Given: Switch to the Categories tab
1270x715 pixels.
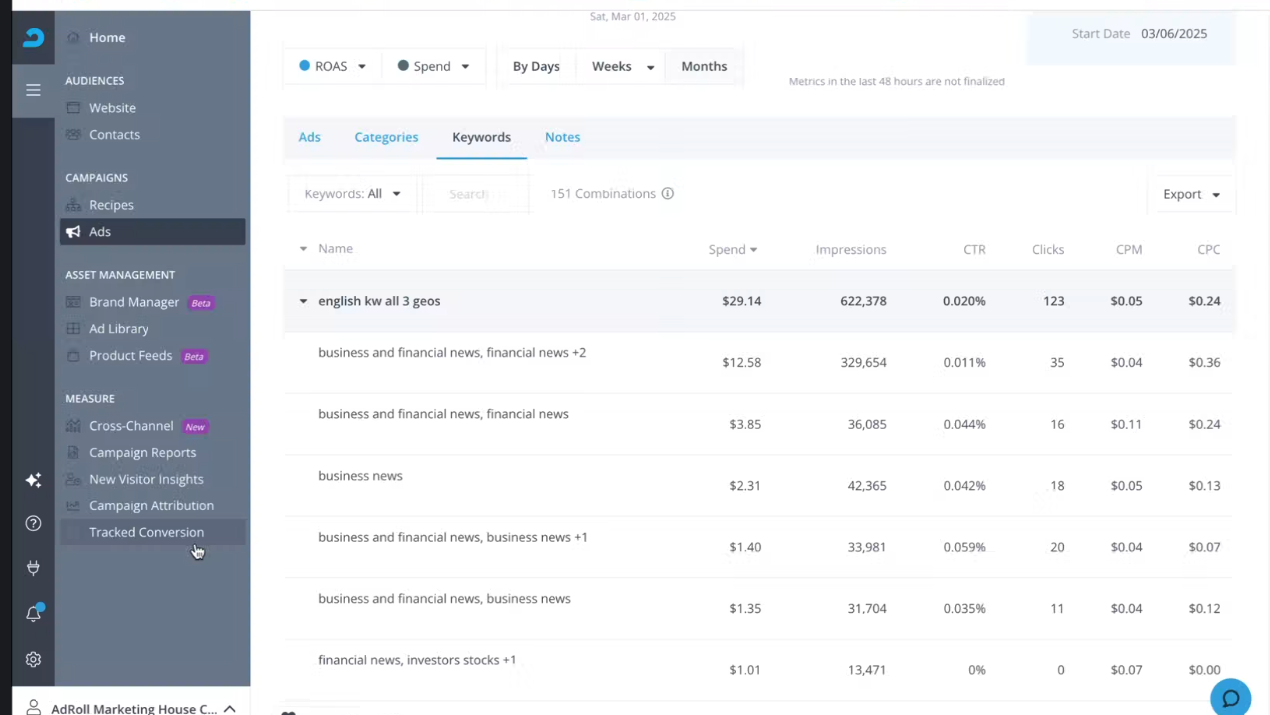Looking at the screenshot, I should [386, 137].
